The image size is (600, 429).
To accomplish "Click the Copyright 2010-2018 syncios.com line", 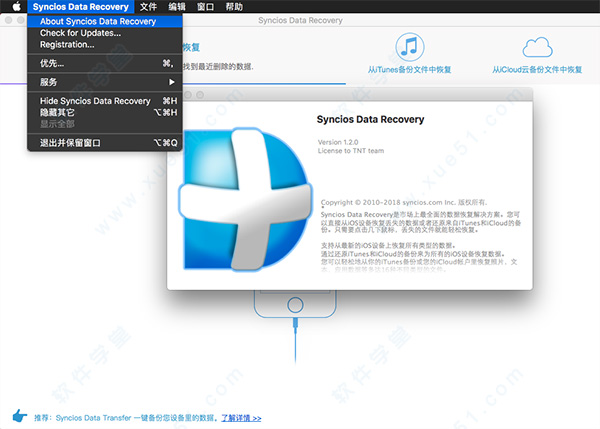I will point(404,202).
